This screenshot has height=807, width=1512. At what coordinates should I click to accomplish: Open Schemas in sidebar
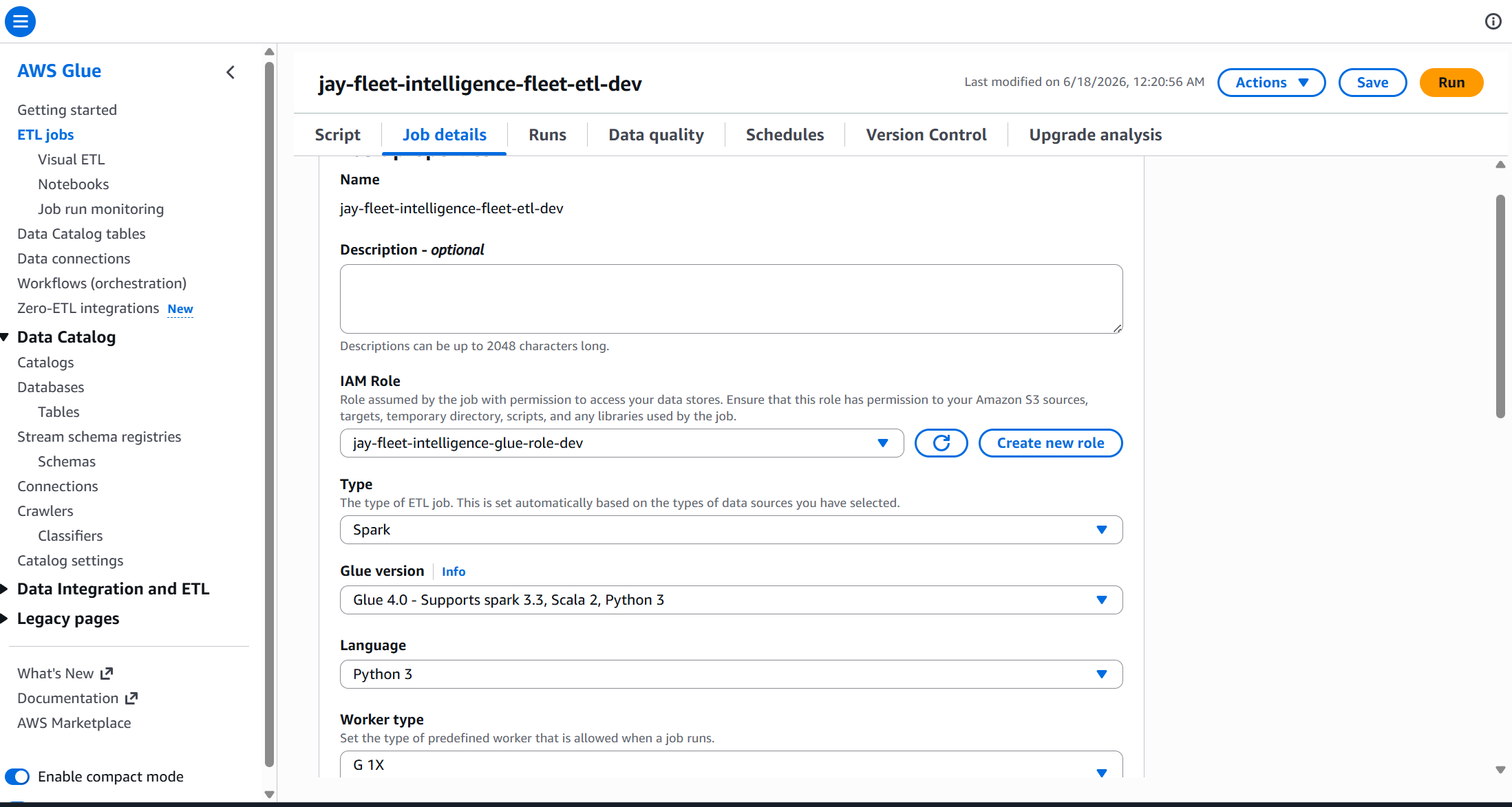[x=67, y=462]
